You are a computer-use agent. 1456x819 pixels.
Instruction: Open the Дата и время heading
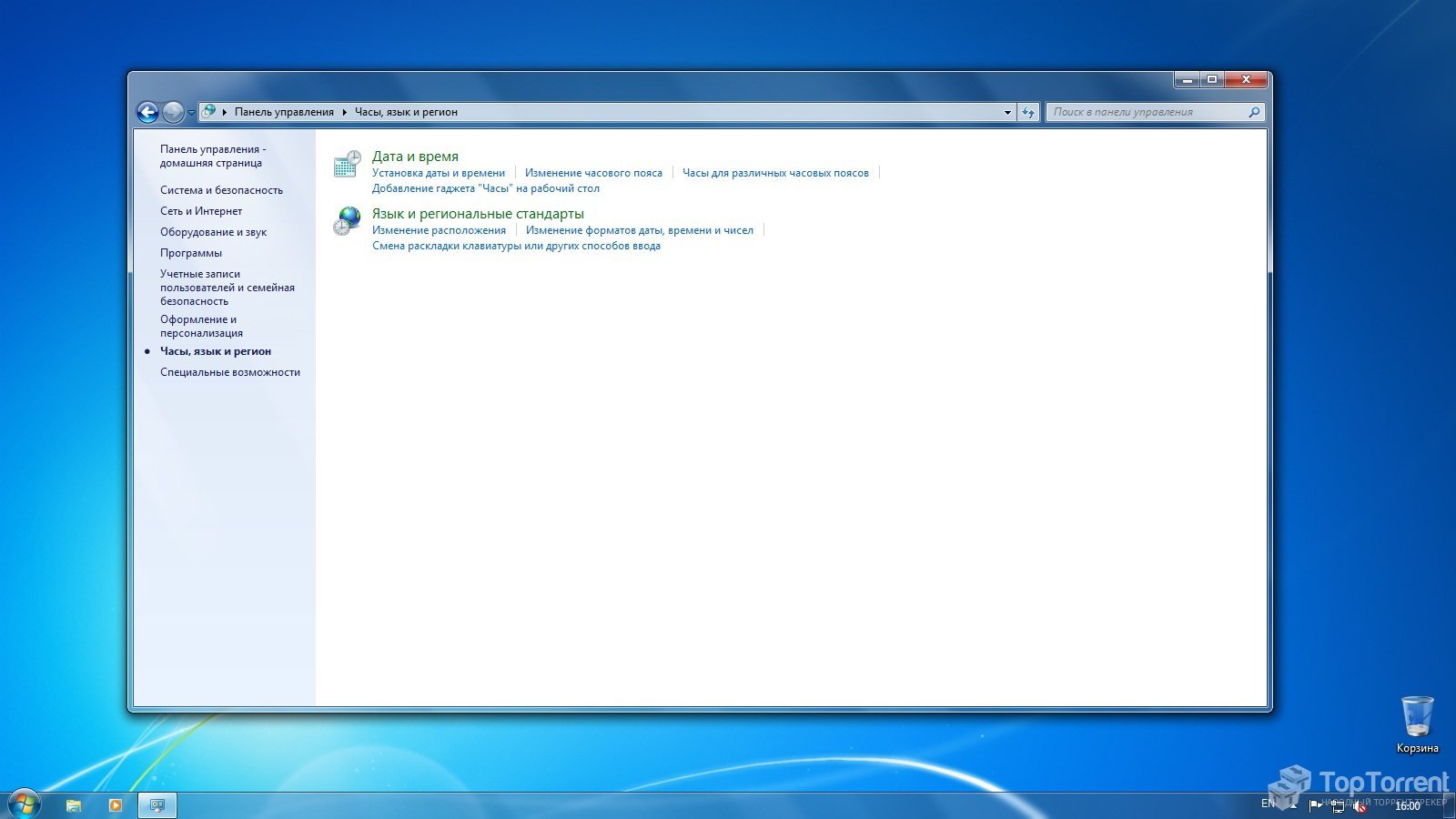tap(415, 157)
